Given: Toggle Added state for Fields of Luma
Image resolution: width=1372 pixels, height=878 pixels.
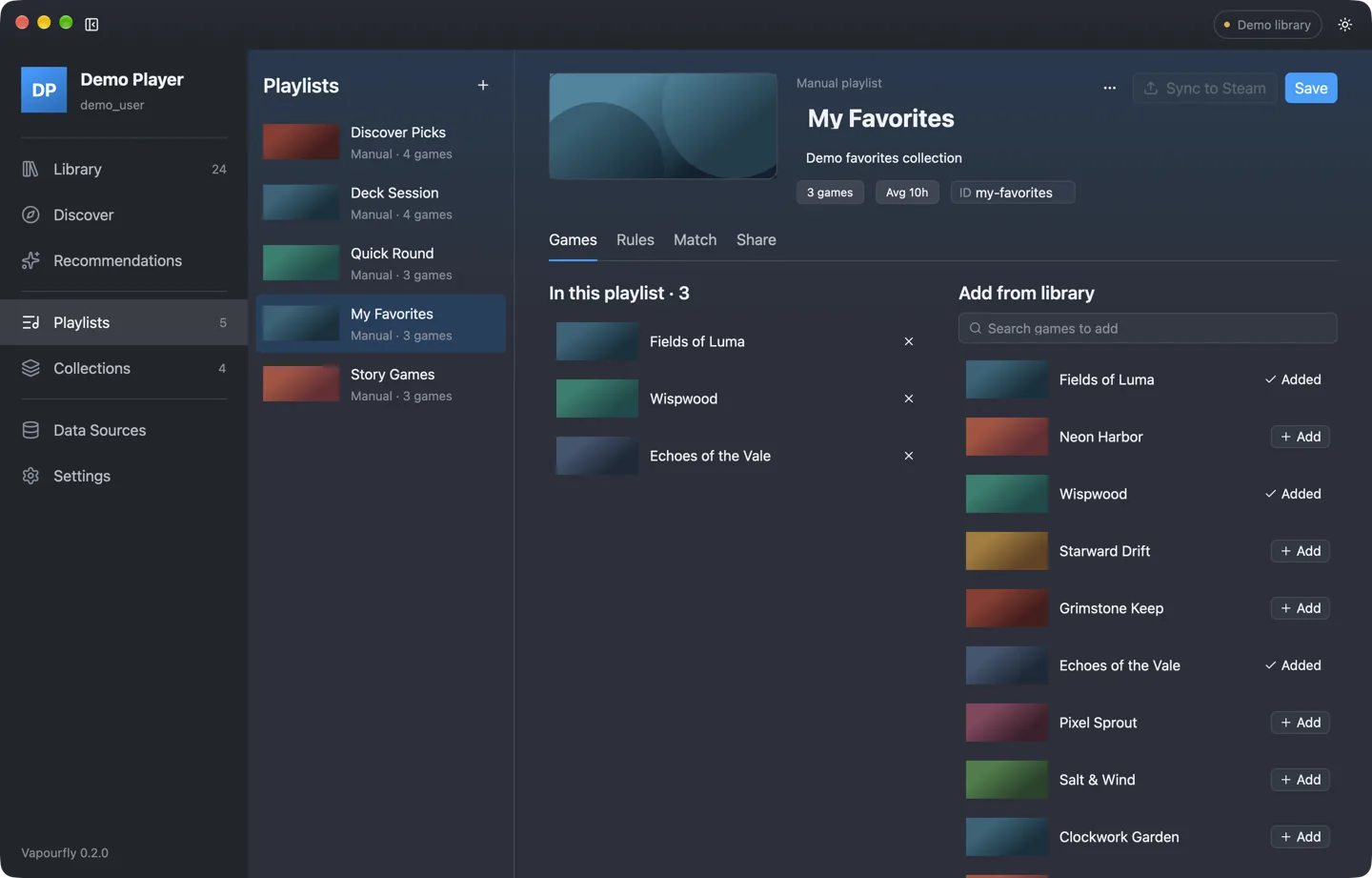Looking at the screenshot, I should tap(1293, 379).
